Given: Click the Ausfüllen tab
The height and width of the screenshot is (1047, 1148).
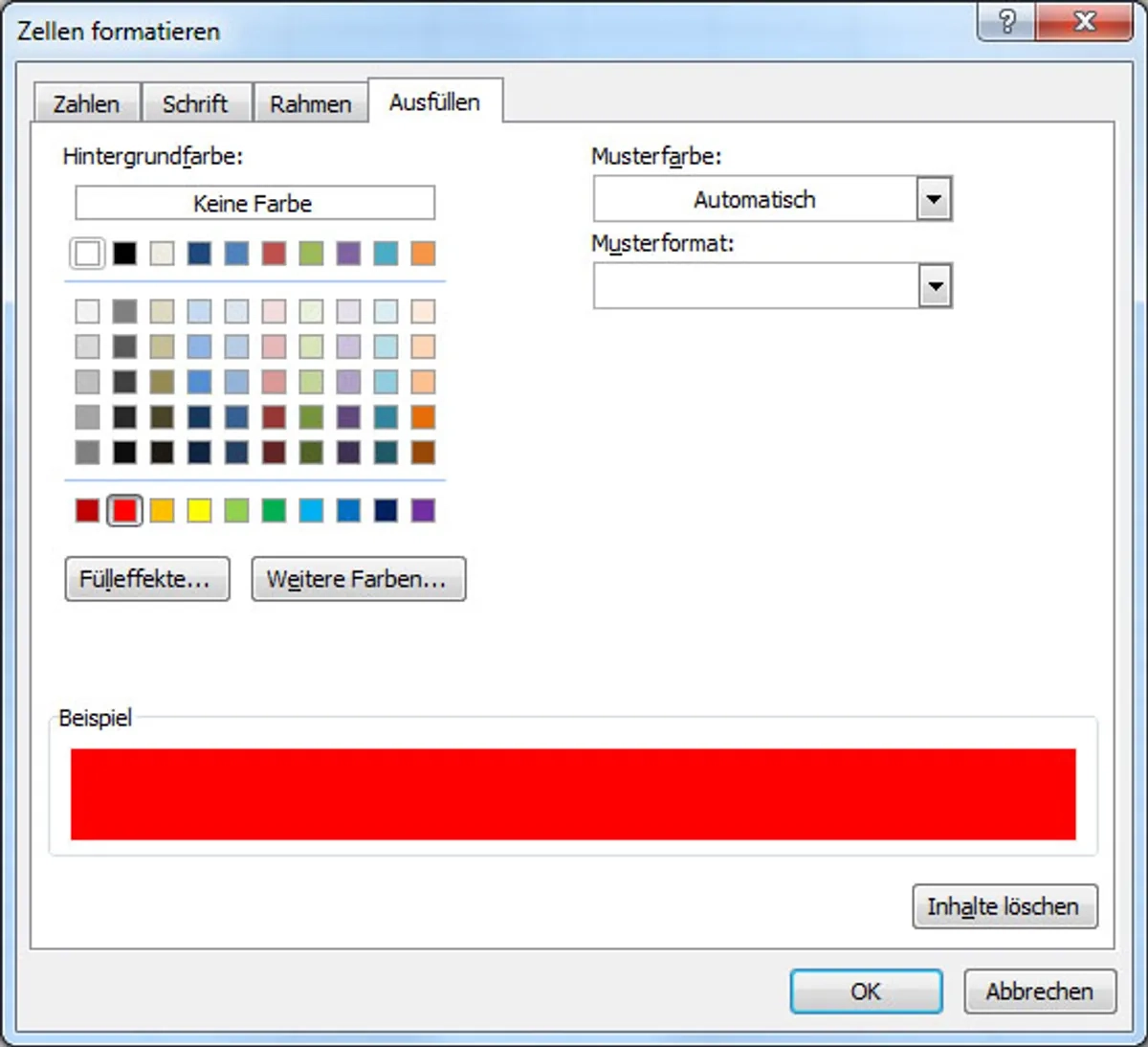Looking at the screenshot, I should [x=435, y=101].
